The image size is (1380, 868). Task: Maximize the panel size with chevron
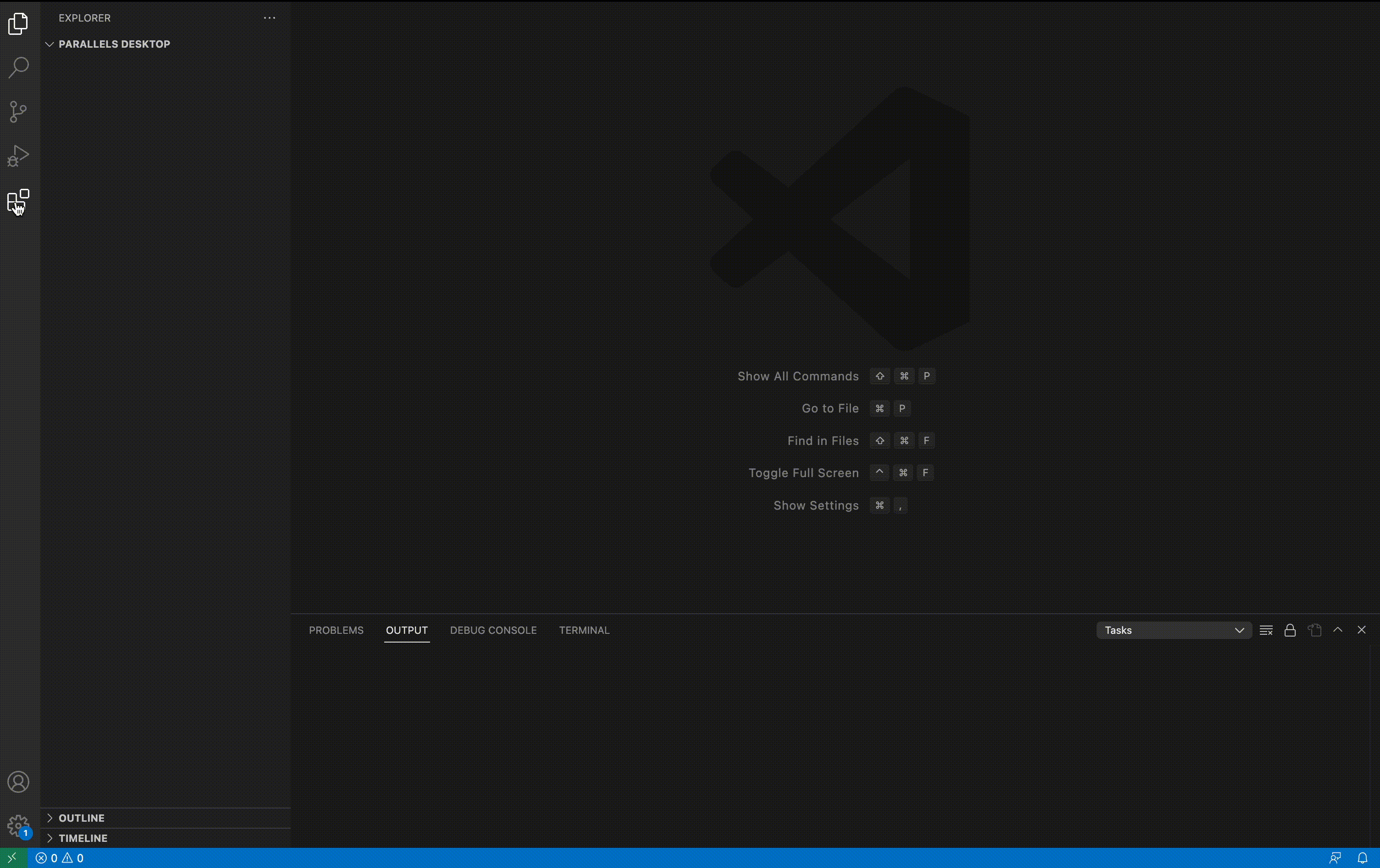[1338, 630]
